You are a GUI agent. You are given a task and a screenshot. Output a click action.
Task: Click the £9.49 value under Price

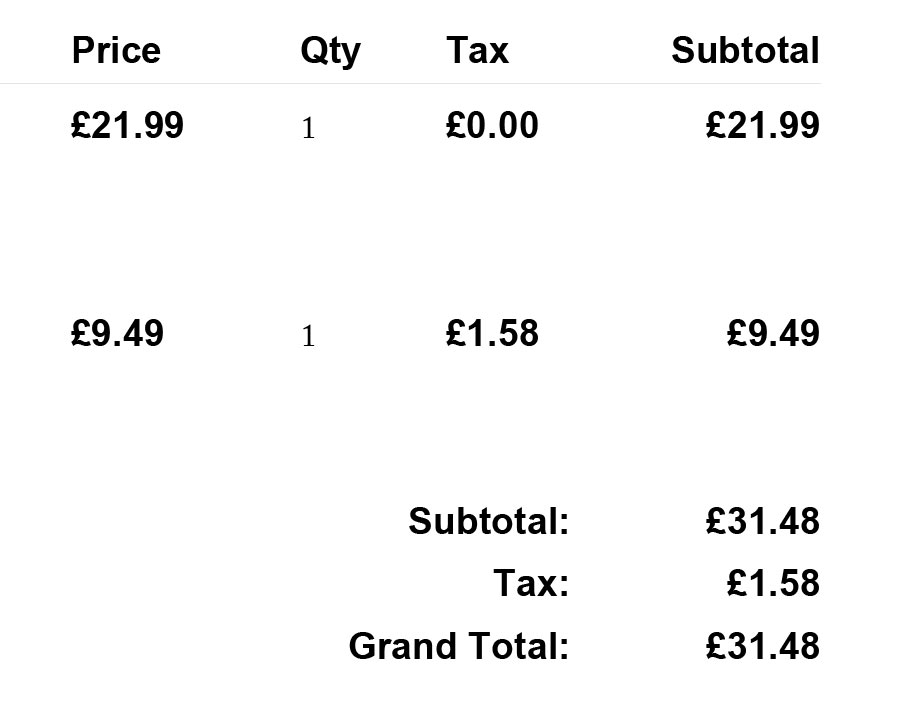tap(118, 333)
